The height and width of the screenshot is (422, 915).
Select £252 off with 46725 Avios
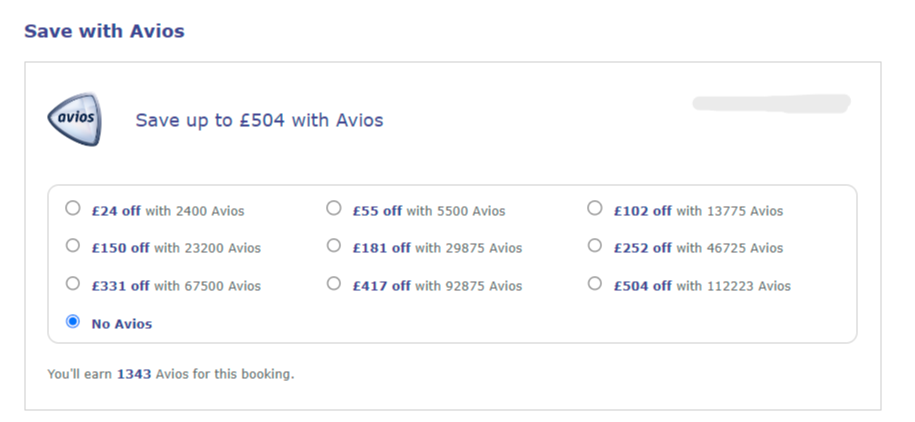595,245
